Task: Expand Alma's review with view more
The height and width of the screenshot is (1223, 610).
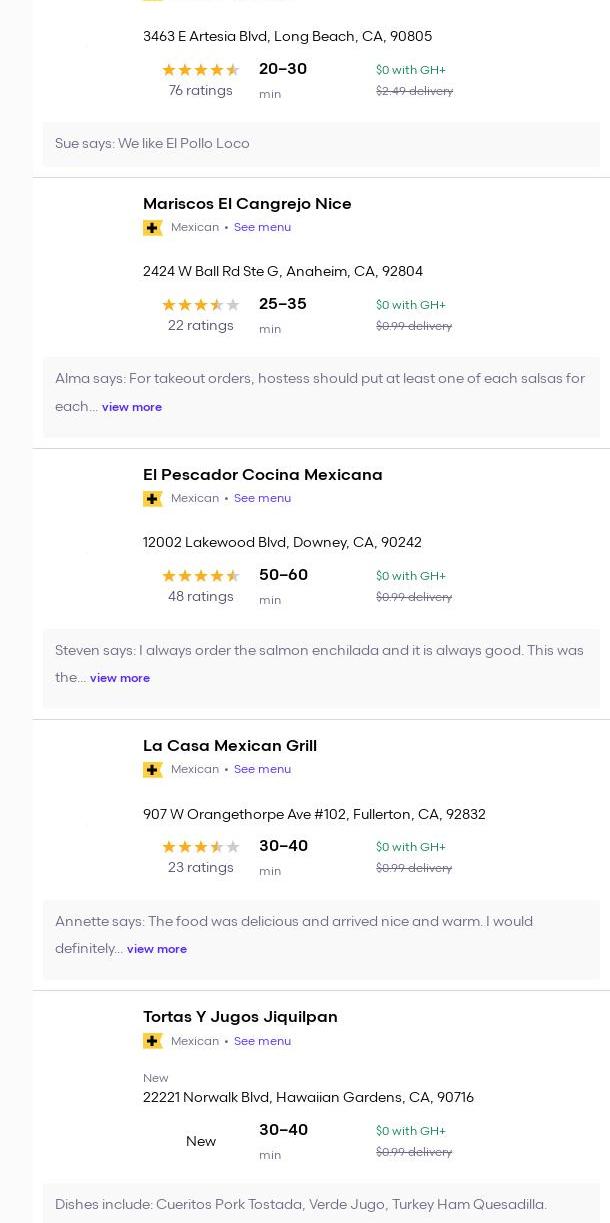Action: [x=131, y=407]
